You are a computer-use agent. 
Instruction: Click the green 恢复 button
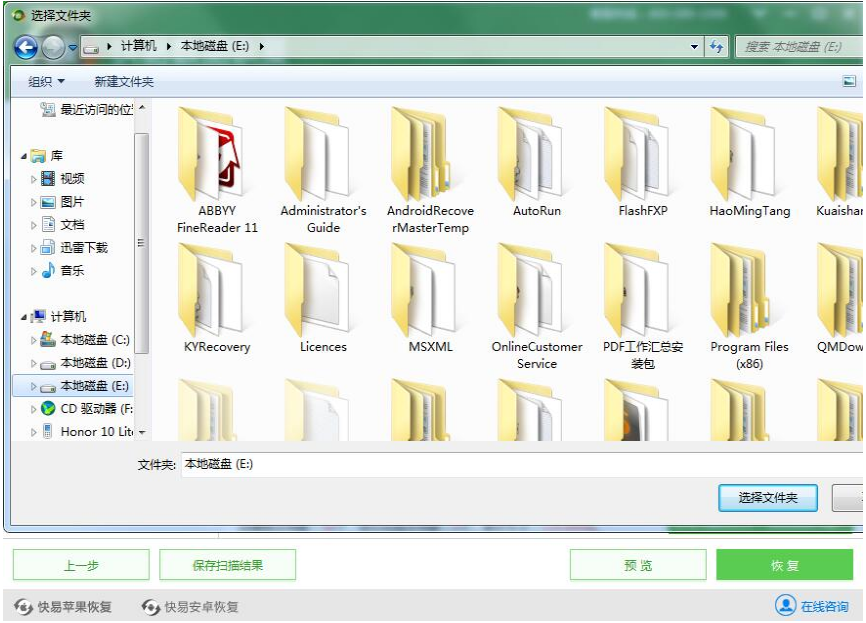(x=784, y=565)
